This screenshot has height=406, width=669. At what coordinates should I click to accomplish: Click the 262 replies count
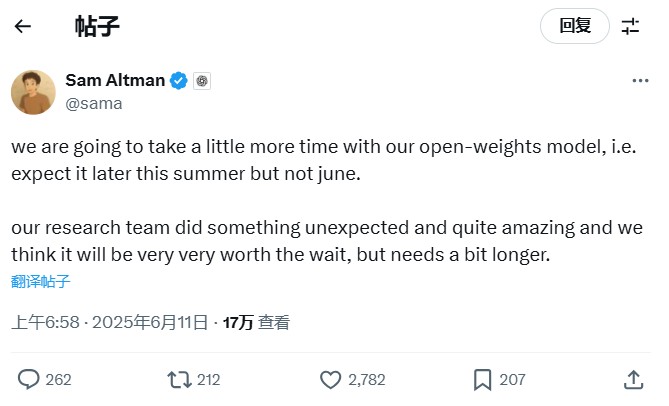pos(59,380)
